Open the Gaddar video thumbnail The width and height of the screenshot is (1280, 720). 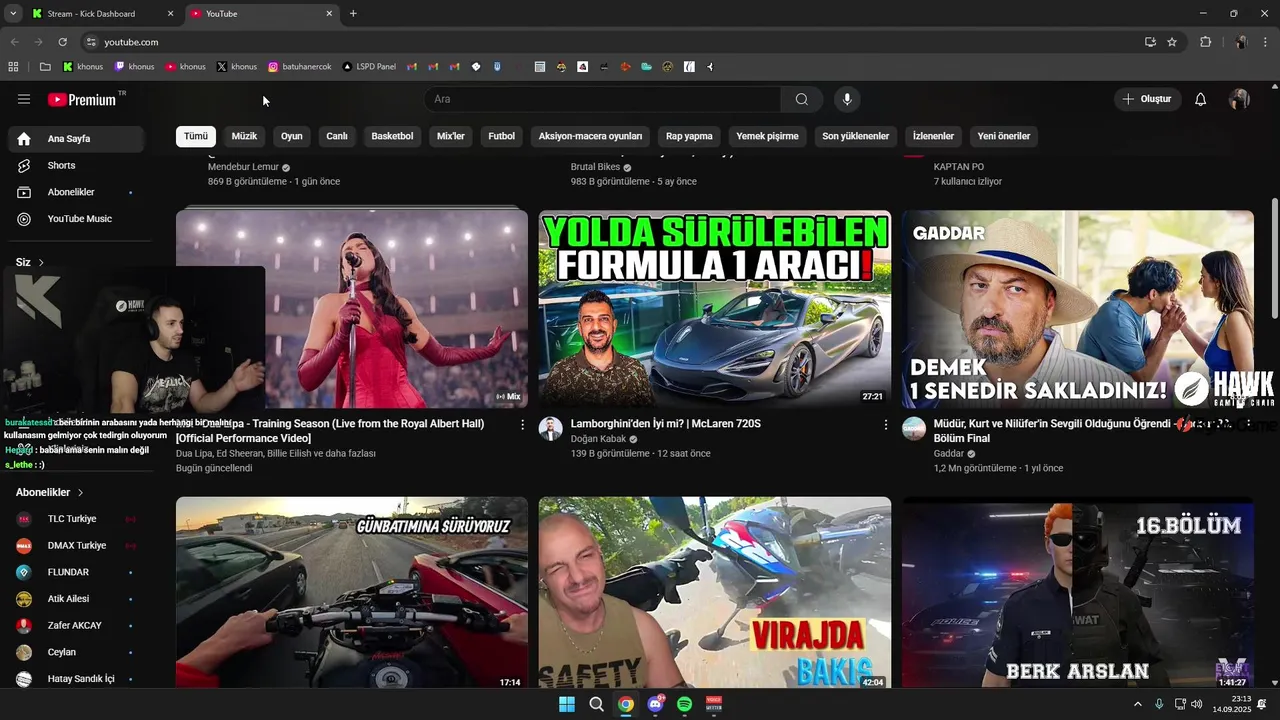[x=1078, y=308]
